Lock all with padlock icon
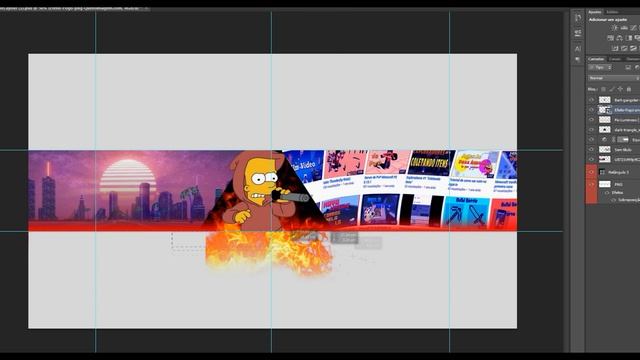640x360 pixels. tap(629, 89)
